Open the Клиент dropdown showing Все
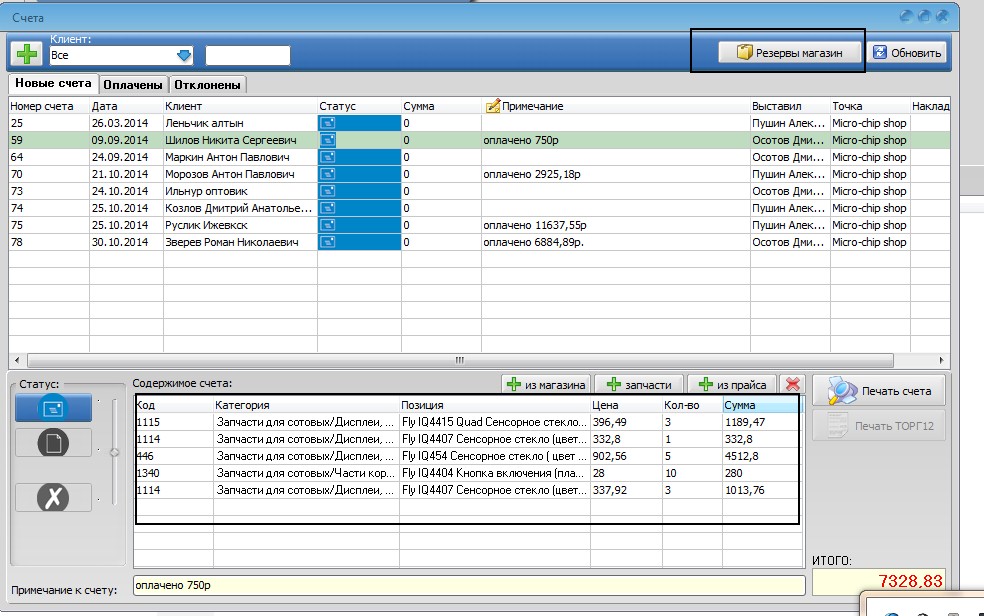Viewport: 984px width, 616px height. [x=183, y=56]
